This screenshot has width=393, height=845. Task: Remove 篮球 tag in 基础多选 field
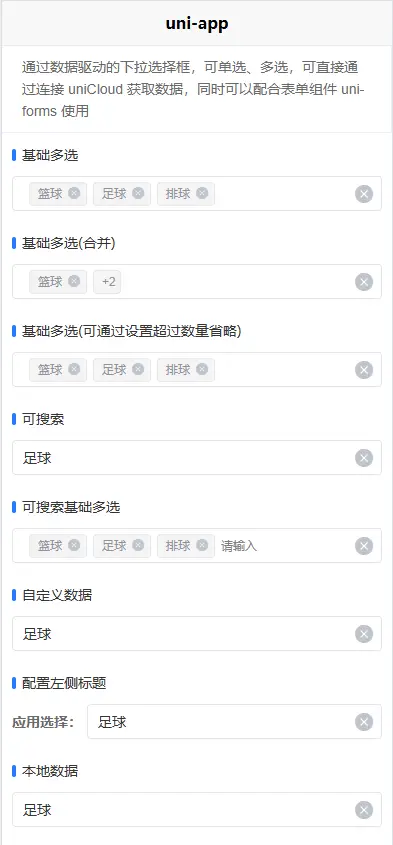click(74, 193)
